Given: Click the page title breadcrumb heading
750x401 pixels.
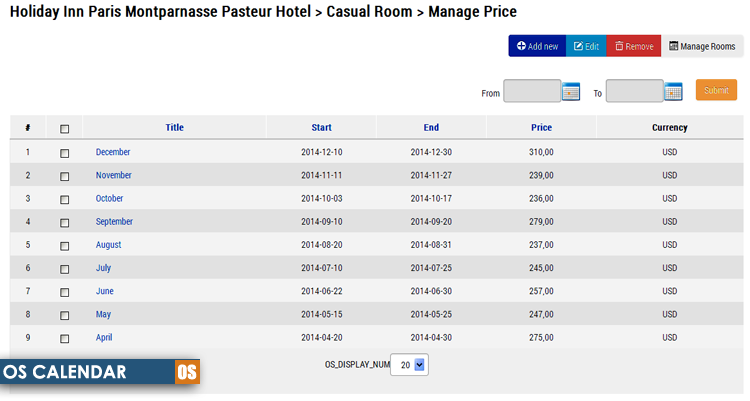Looking at the screenshot, I should click(x=263, y=11).
